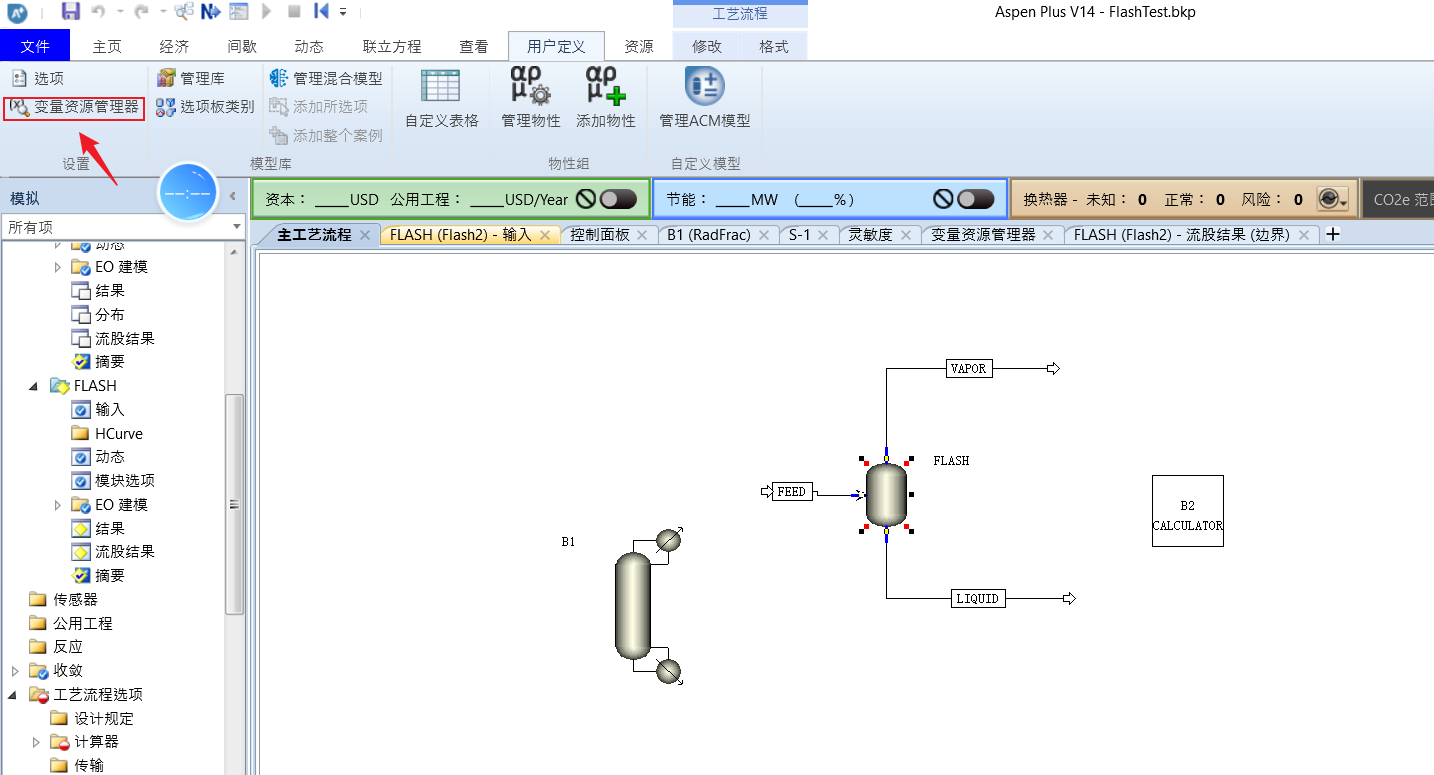Image resolution: width=1434 pixels, height=775 pixels.
Task: Open the 所有项 filter dropdown
Action: pos(237,227)
